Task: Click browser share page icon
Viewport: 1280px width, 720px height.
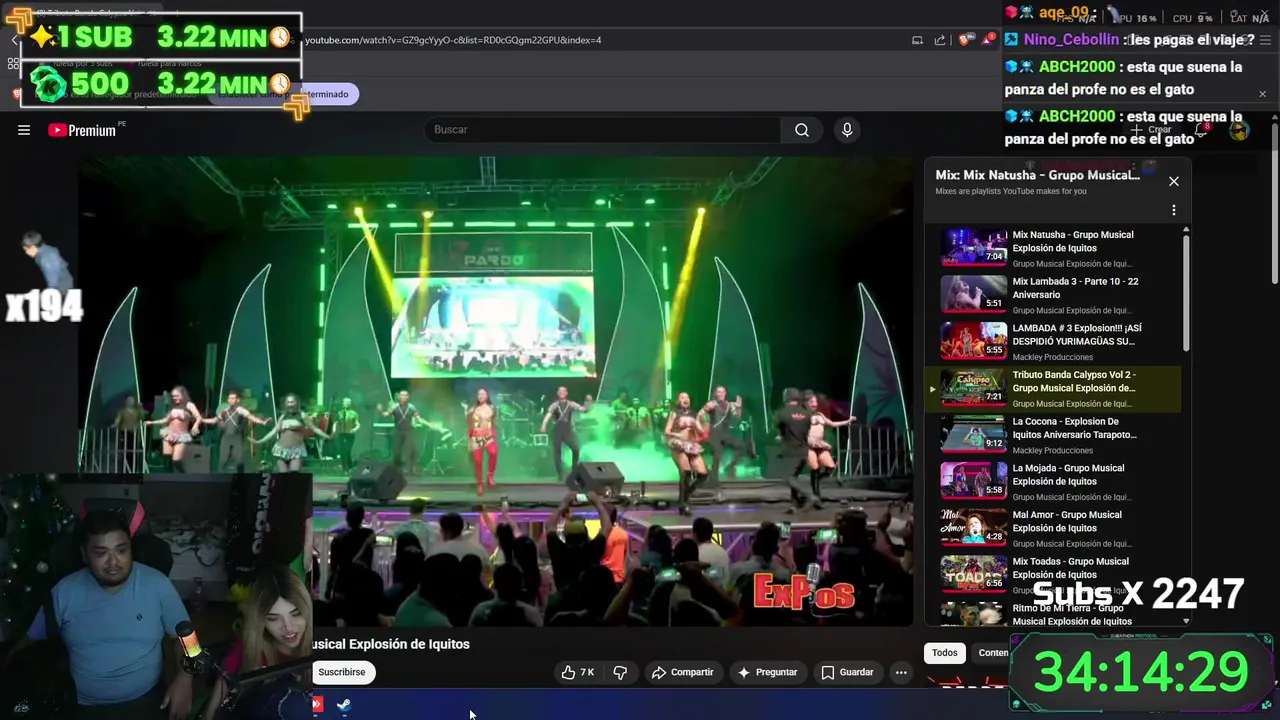Action: click(x=940, y=40)
